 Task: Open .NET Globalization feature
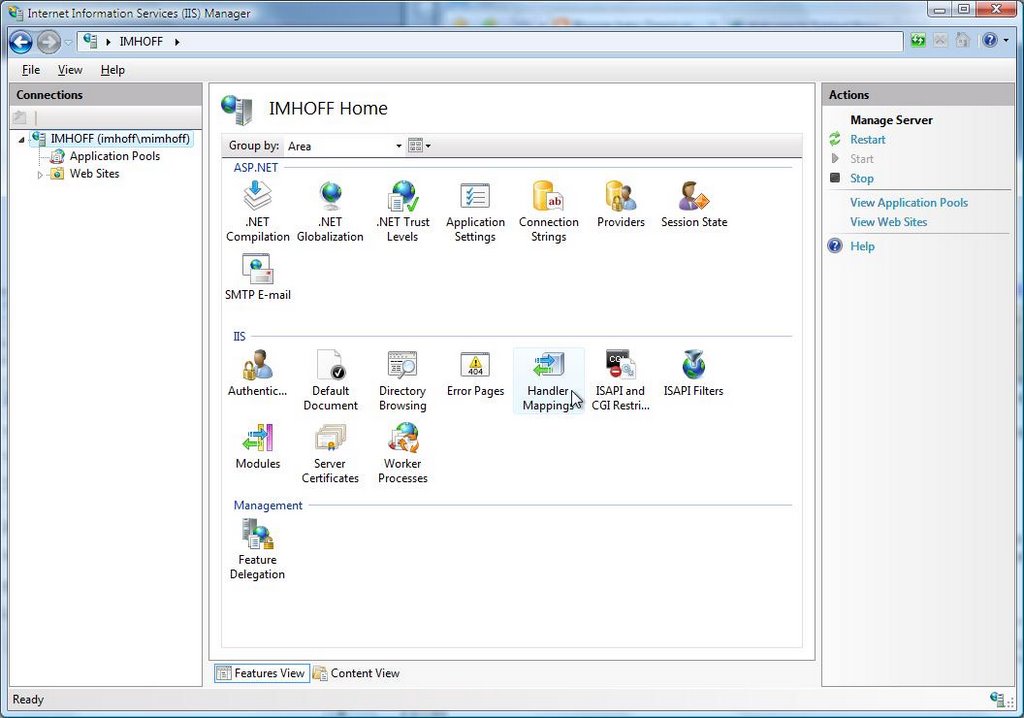[330, 212]
